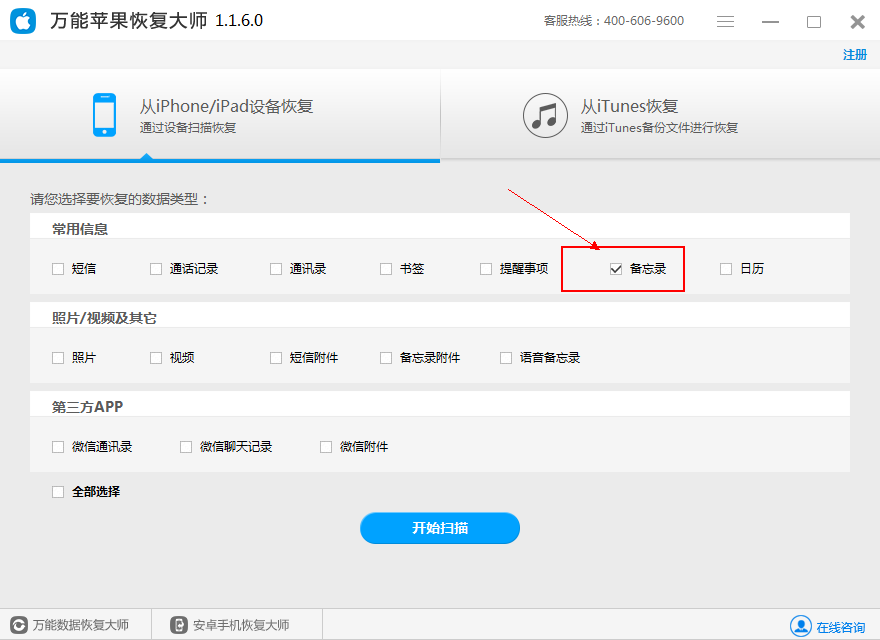Screen dimensions: 880x640
Task: Tick the 通讯录 checkbox
Action: tap(276, 269)
